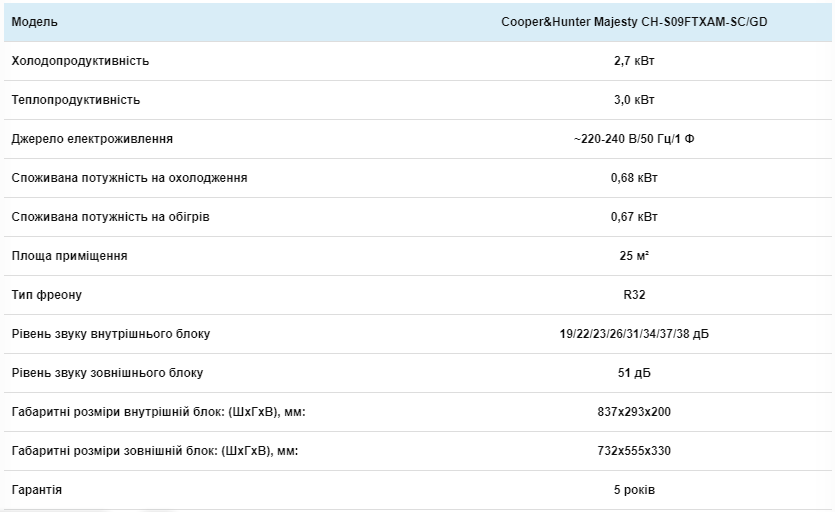Click the "Теплопродуктивність" row label

(76, 100)
